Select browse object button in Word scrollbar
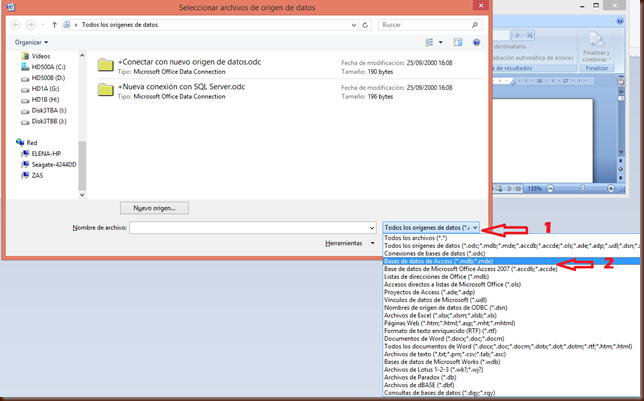The height and width of the screenshot is (401, 644). click(x=621, y=169)
